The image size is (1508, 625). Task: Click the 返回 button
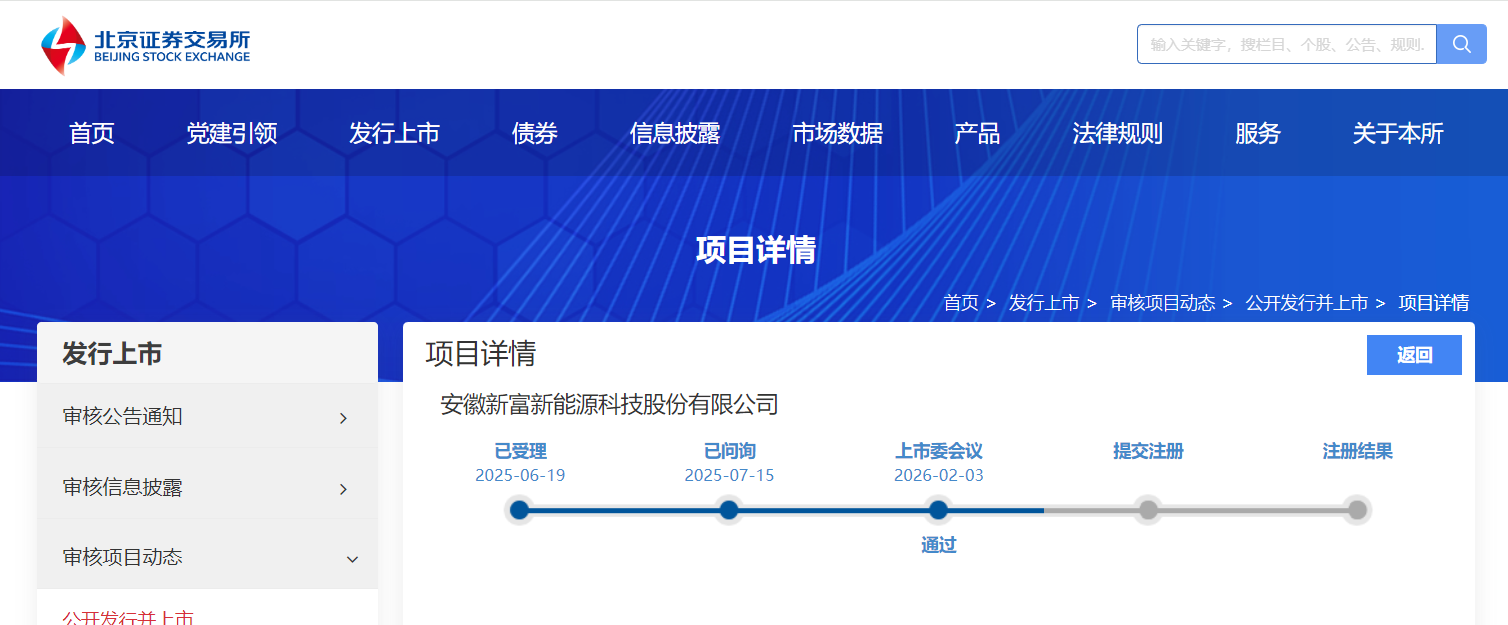click(1414, 355)
